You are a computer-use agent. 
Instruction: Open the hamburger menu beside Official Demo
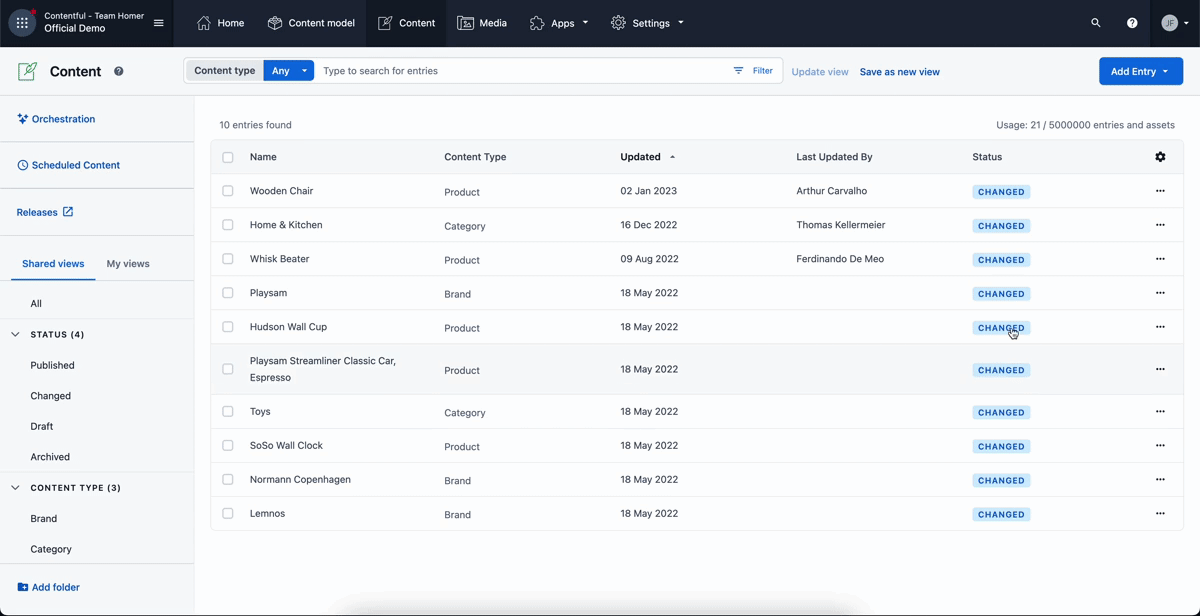[x=158, y=23]
